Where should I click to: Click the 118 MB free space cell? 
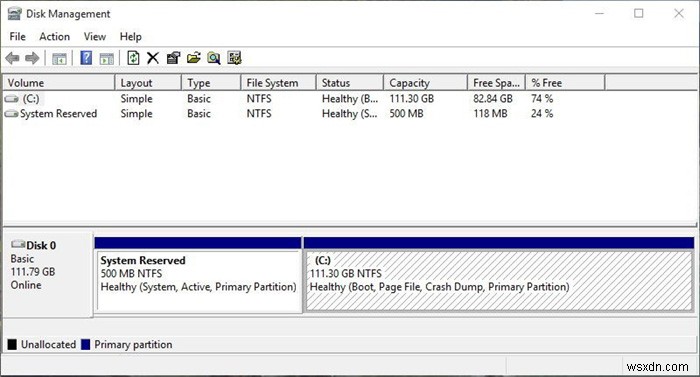coord(490,114)
